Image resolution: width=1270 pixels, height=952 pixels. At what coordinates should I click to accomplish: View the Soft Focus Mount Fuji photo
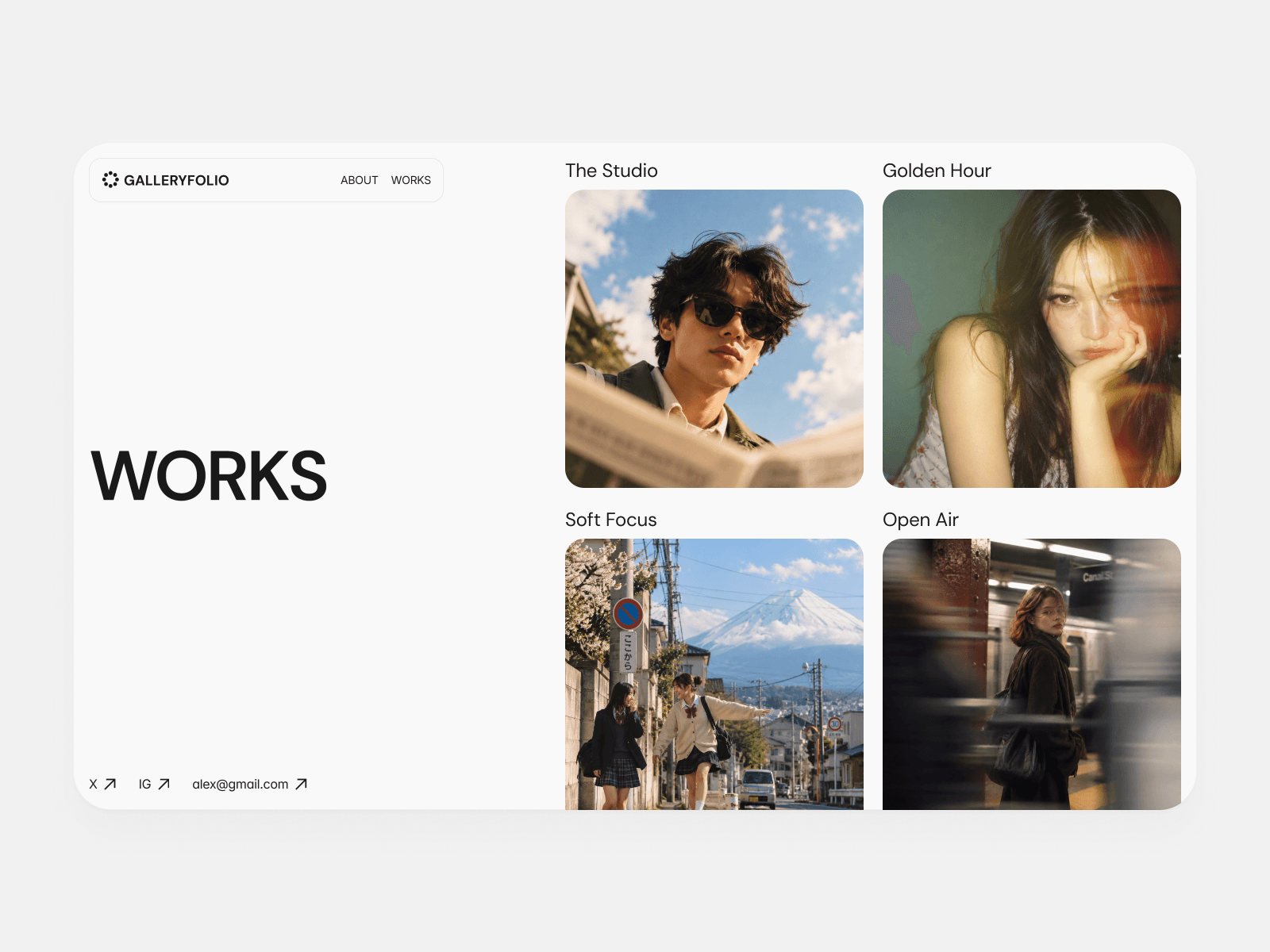click(x=714, y=674)
